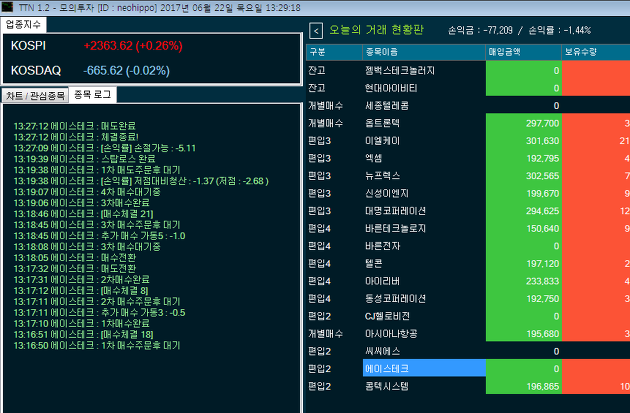The image size is (630, 413).
Task: Click log line 저점대비청산 : -1.37
Action: pos(141,181)
